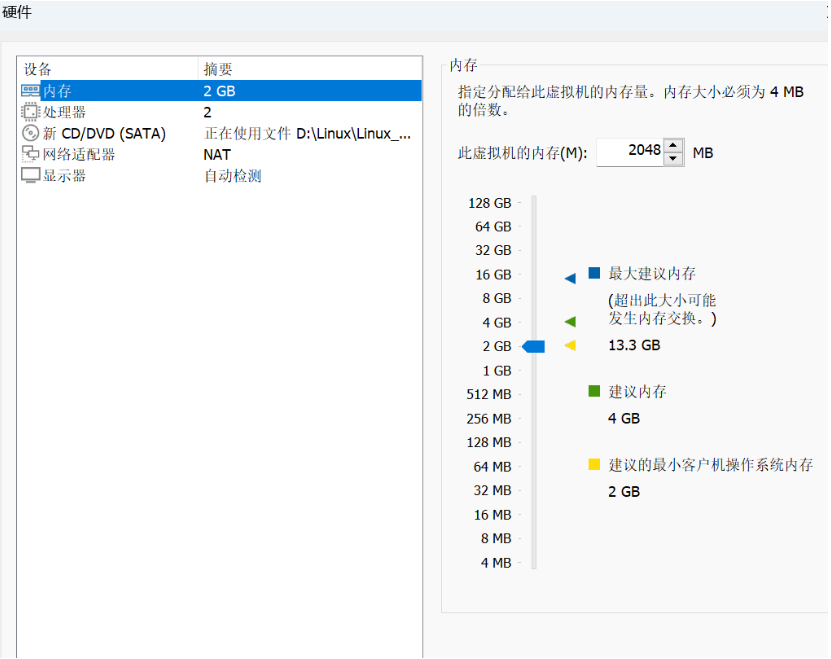Select the 网络适配器 device row
Image resolution: width=831 pixels, height=659 pixels.
click(x=220, y=154)
